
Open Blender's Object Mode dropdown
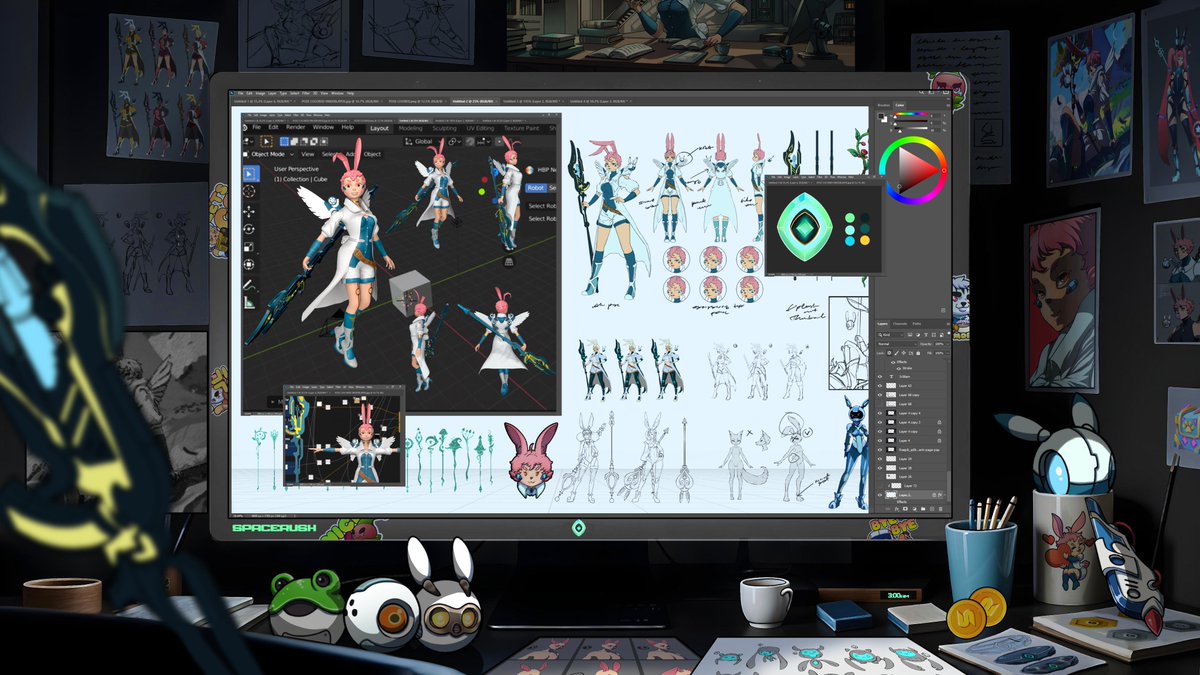pos(268,154)
